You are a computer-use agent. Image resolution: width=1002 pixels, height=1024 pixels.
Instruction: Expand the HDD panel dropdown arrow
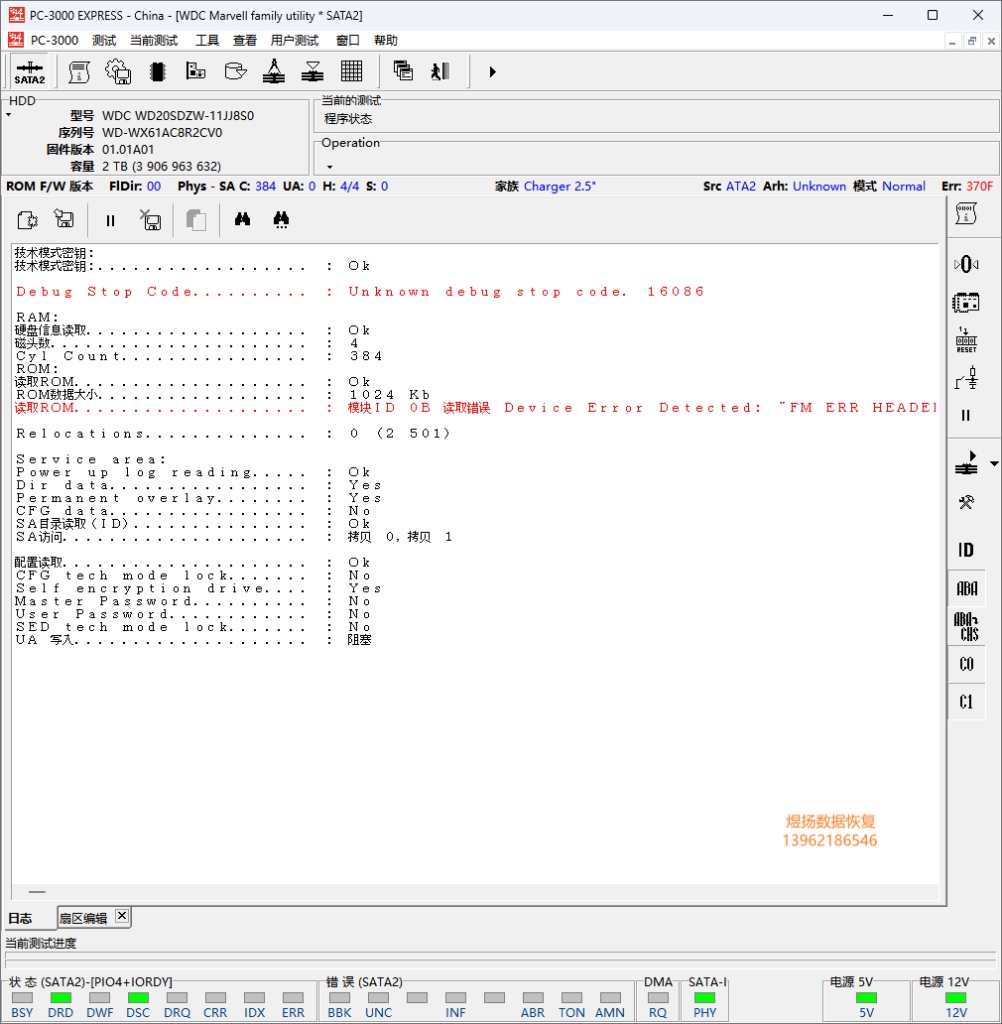tap(8, 115)
